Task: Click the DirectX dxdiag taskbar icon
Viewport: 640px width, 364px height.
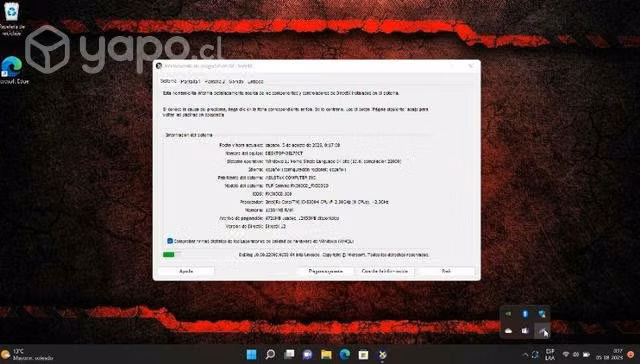Action: (x=382, y=354)
